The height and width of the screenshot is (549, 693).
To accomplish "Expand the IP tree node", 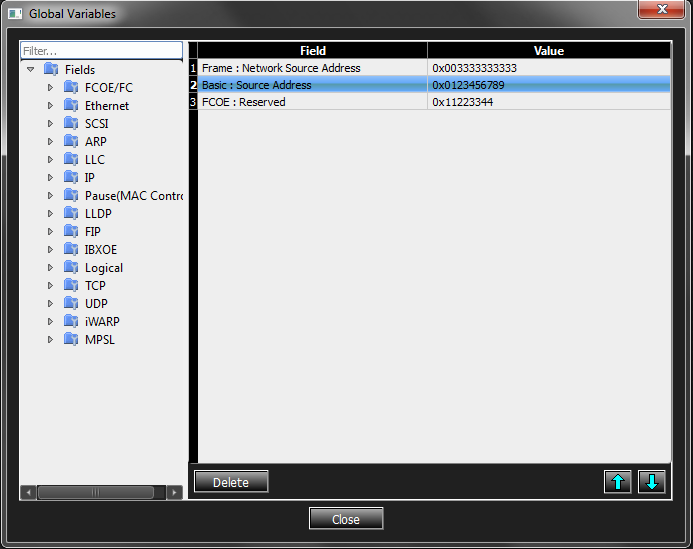I will coord(50,177).
